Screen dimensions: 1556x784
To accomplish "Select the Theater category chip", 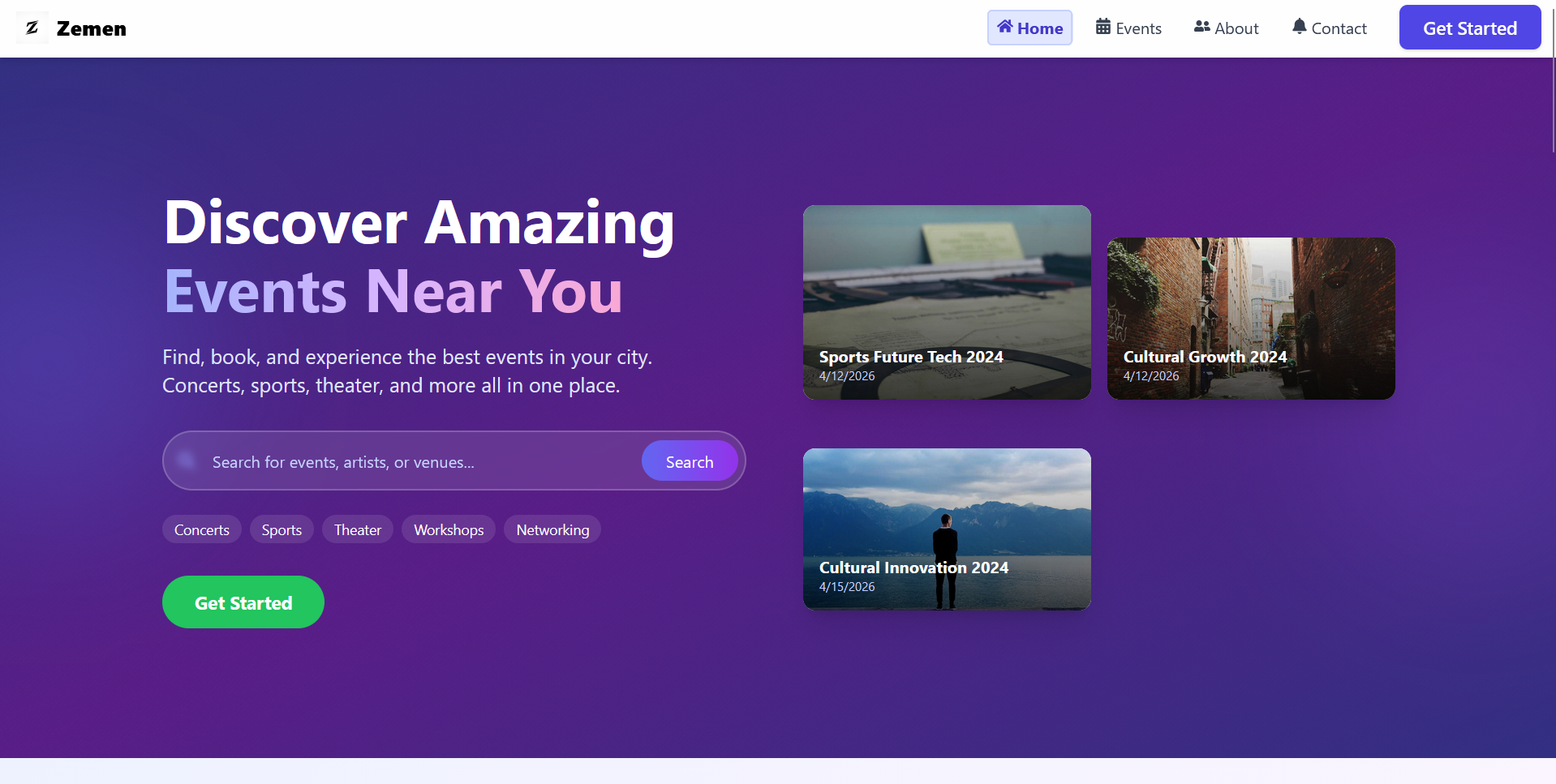I will click(x=358, y=529).
